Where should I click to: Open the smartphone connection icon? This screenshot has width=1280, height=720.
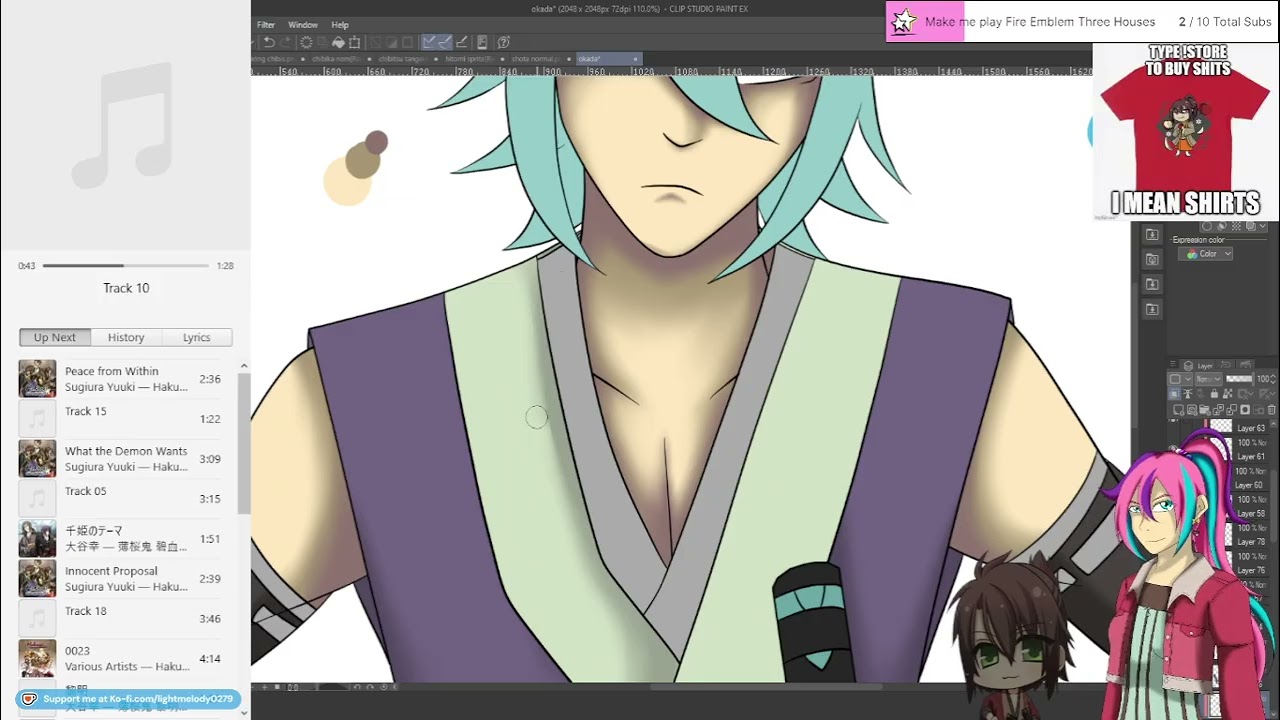(x=482, y=42)
